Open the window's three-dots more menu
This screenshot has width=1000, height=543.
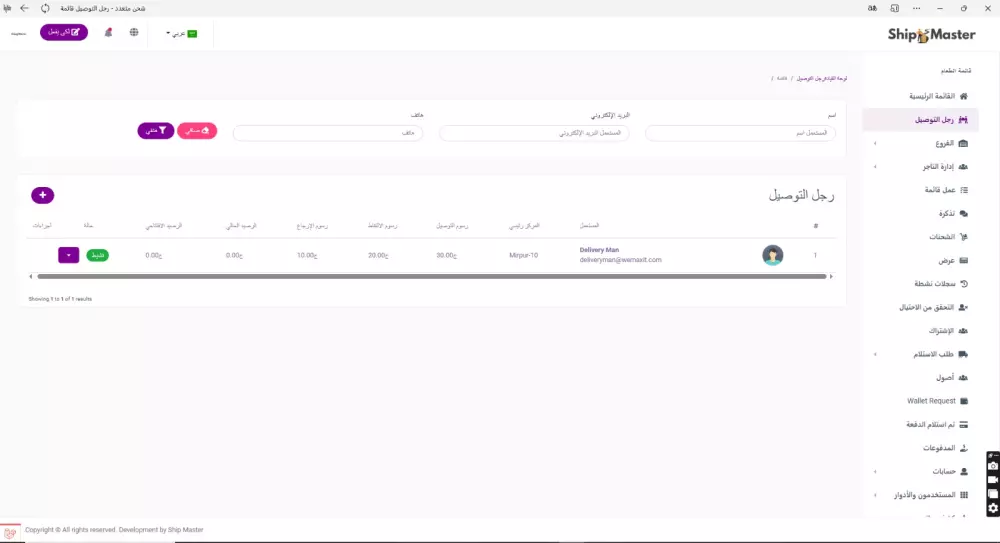916,8
